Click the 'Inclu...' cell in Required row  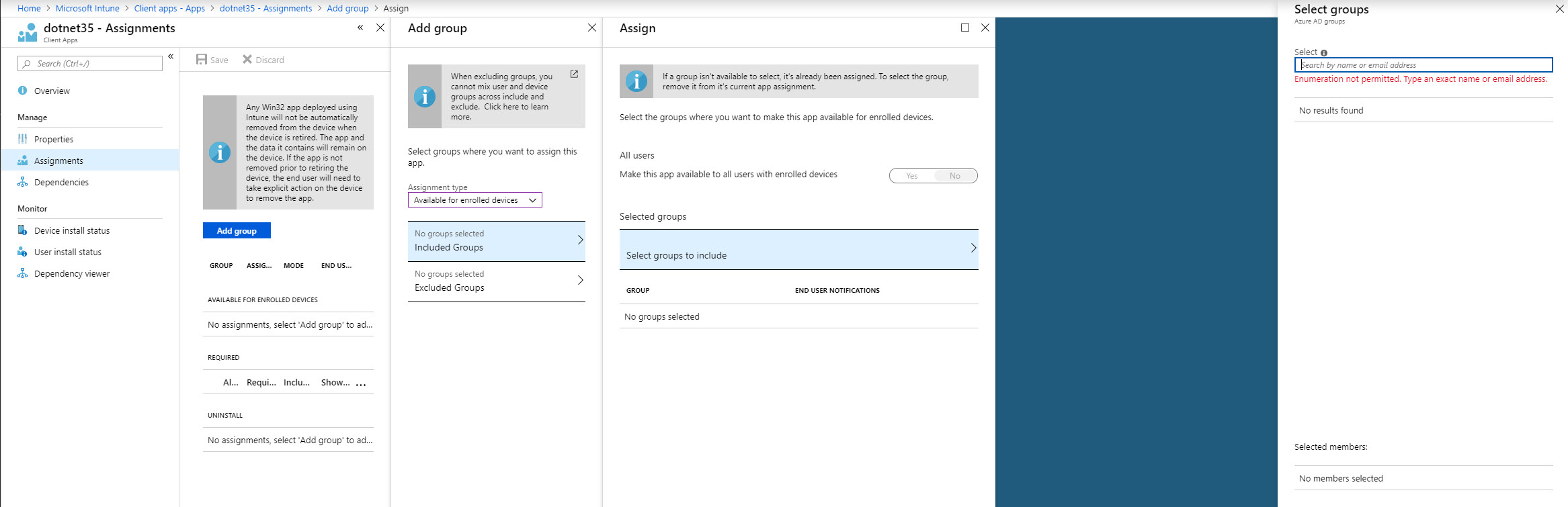pos(296,383)
